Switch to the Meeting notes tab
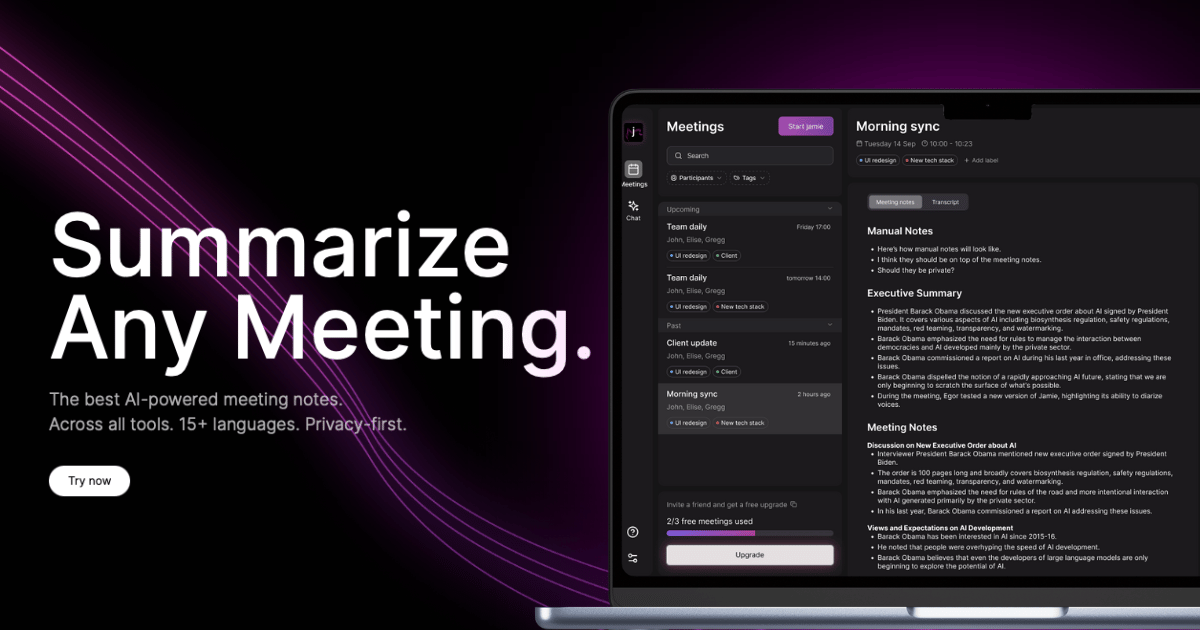Image resolution: width=1200 pixels, height=630 pixels. (895, 202)
